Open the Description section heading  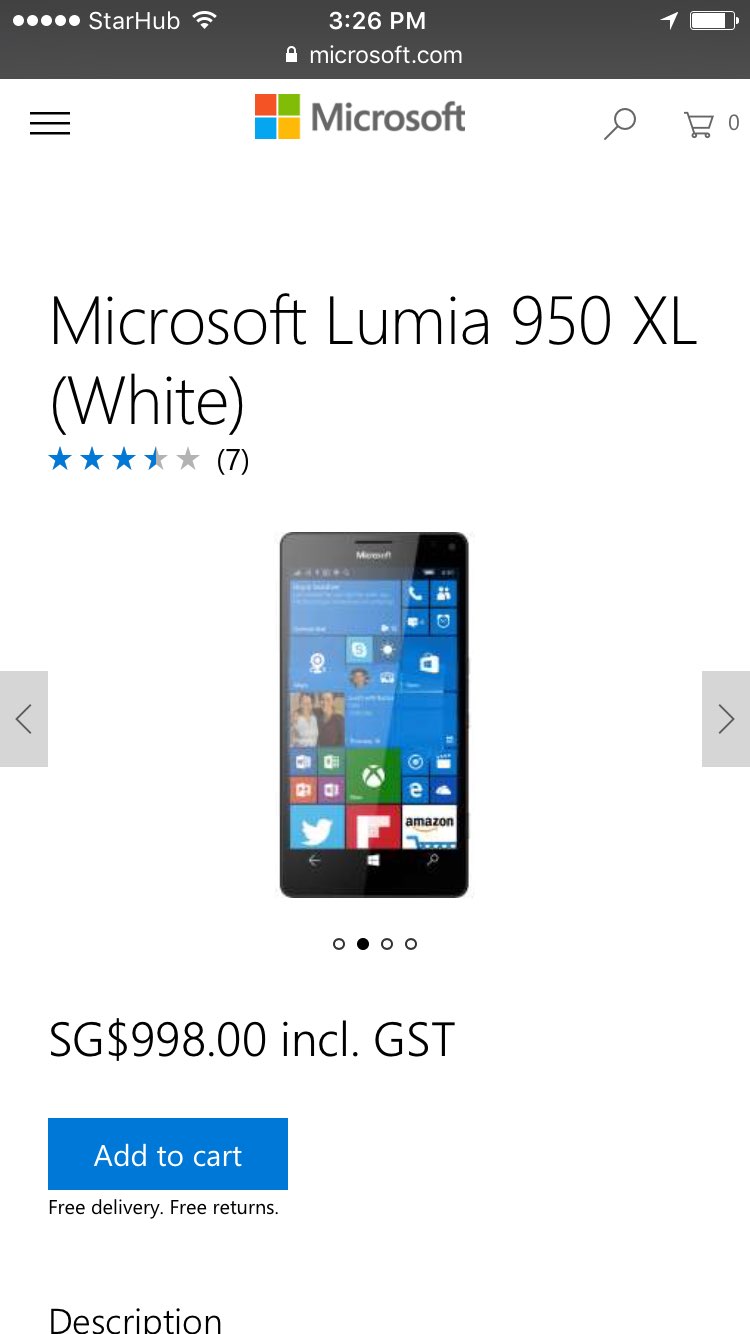(135, 1320)
